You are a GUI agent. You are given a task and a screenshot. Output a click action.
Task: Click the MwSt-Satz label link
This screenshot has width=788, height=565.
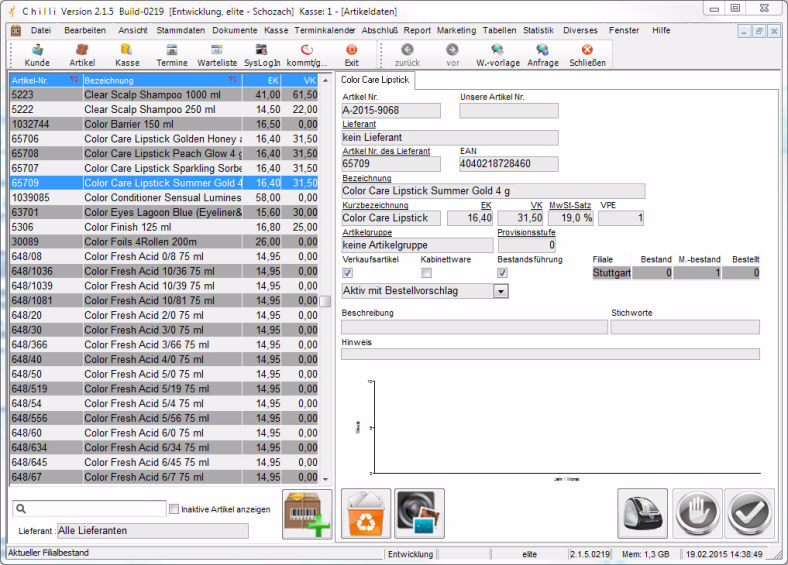570,205
